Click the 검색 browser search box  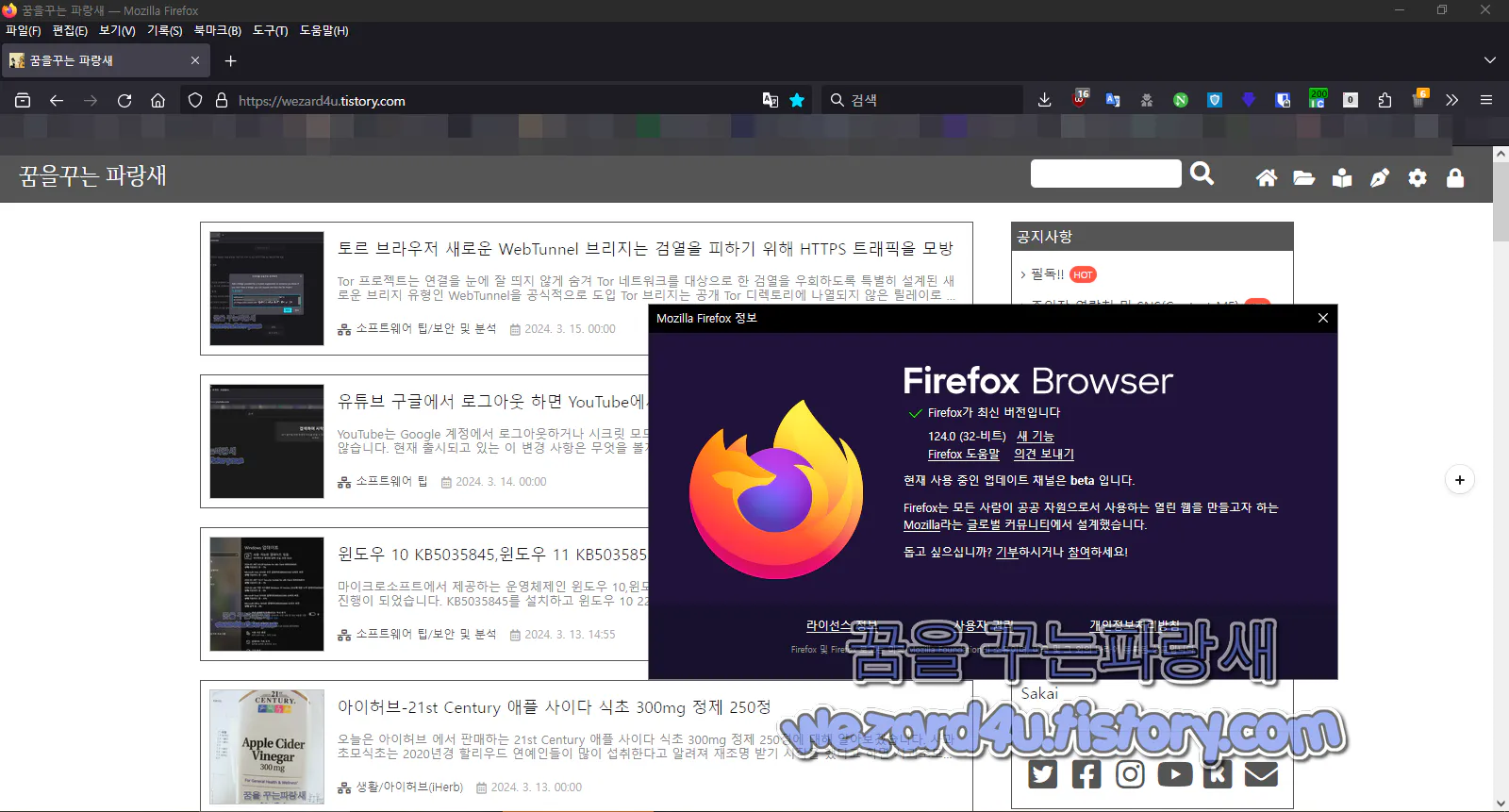pyautogui.click(x=924, y=100)
